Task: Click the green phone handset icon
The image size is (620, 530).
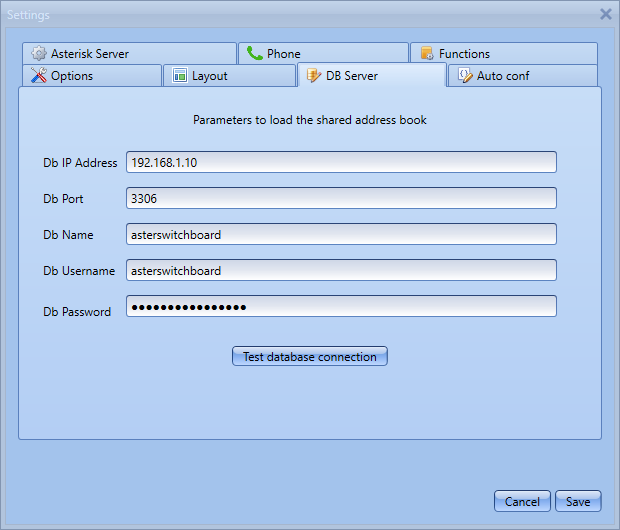Action: 255,53
